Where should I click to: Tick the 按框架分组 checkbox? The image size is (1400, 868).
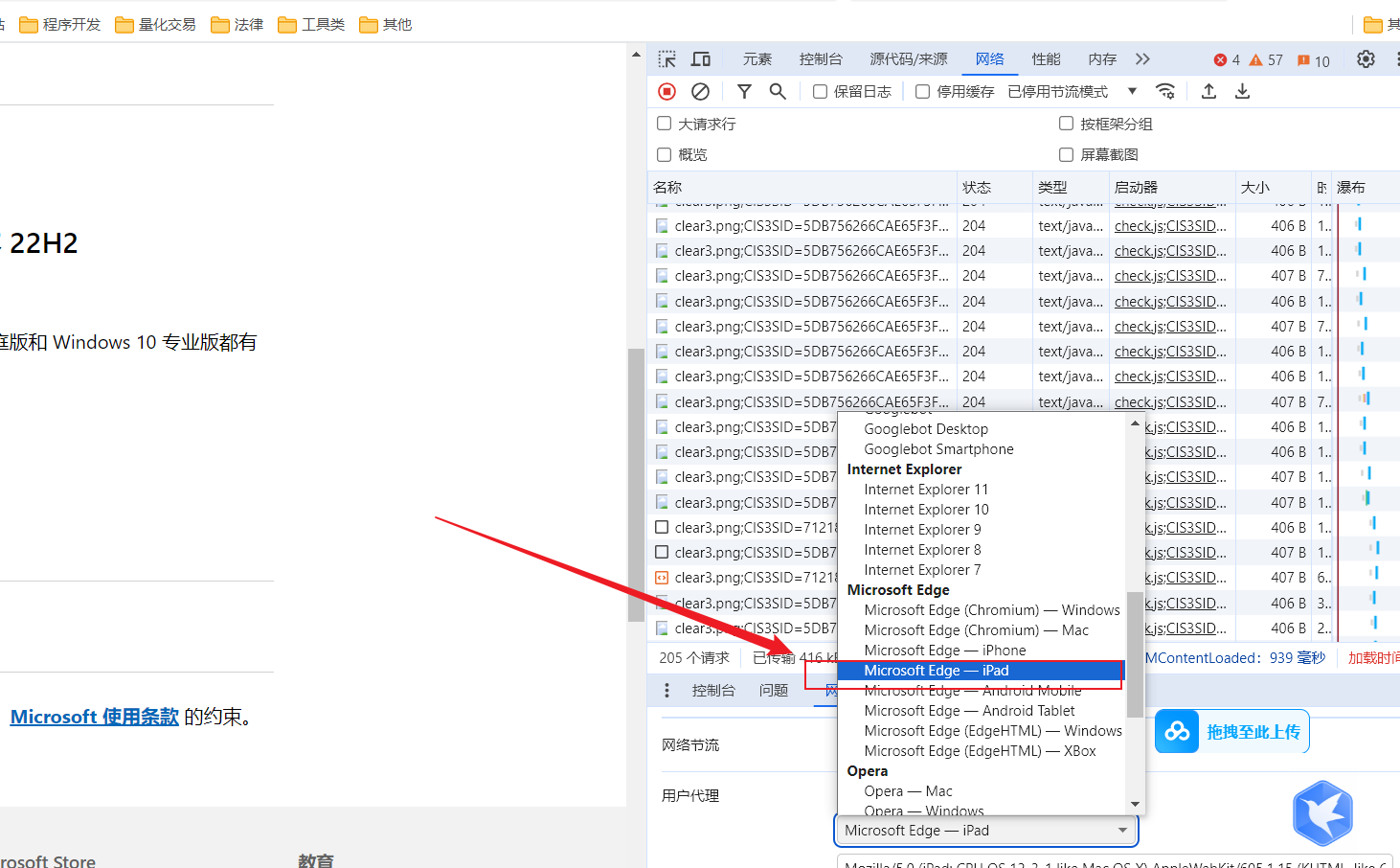tap(1066, 124)
